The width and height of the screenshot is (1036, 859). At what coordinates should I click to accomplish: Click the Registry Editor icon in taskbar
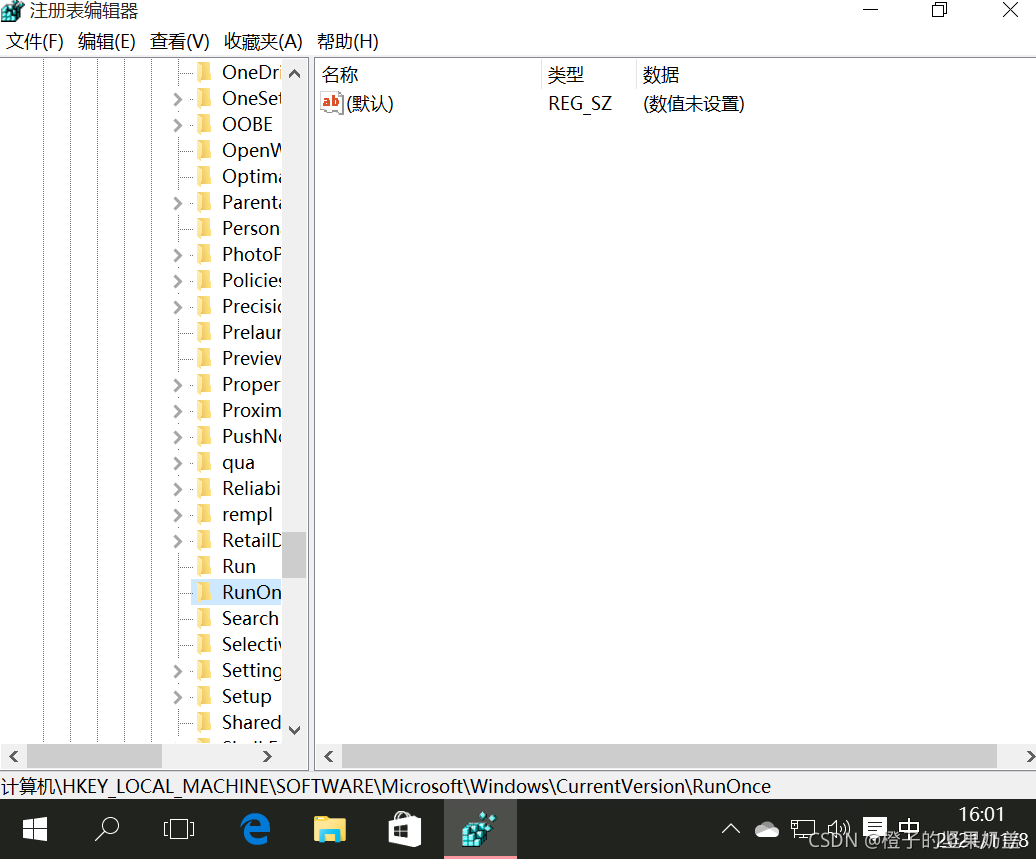click(x=480, y=829)
